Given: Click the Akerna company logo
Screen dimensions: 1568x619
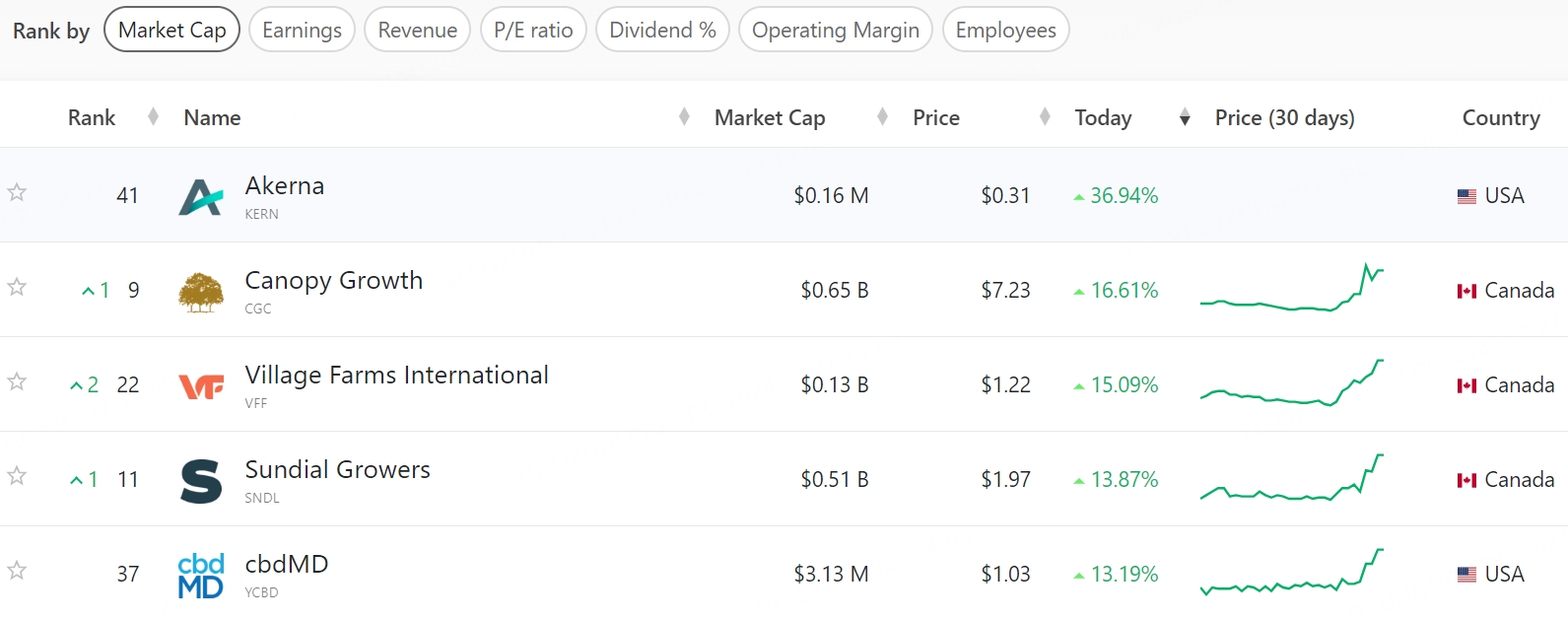Looking at the screenshot, I should [x=200, y=196].
